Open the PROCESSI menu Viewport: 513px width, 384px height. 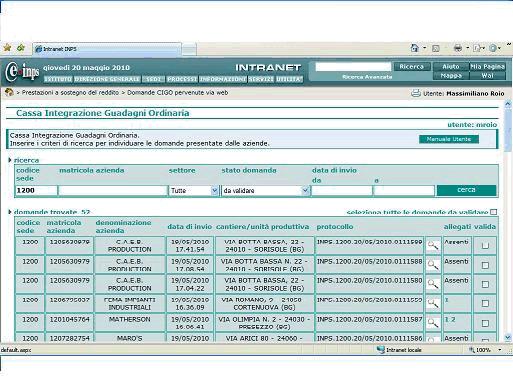[182, 79]
